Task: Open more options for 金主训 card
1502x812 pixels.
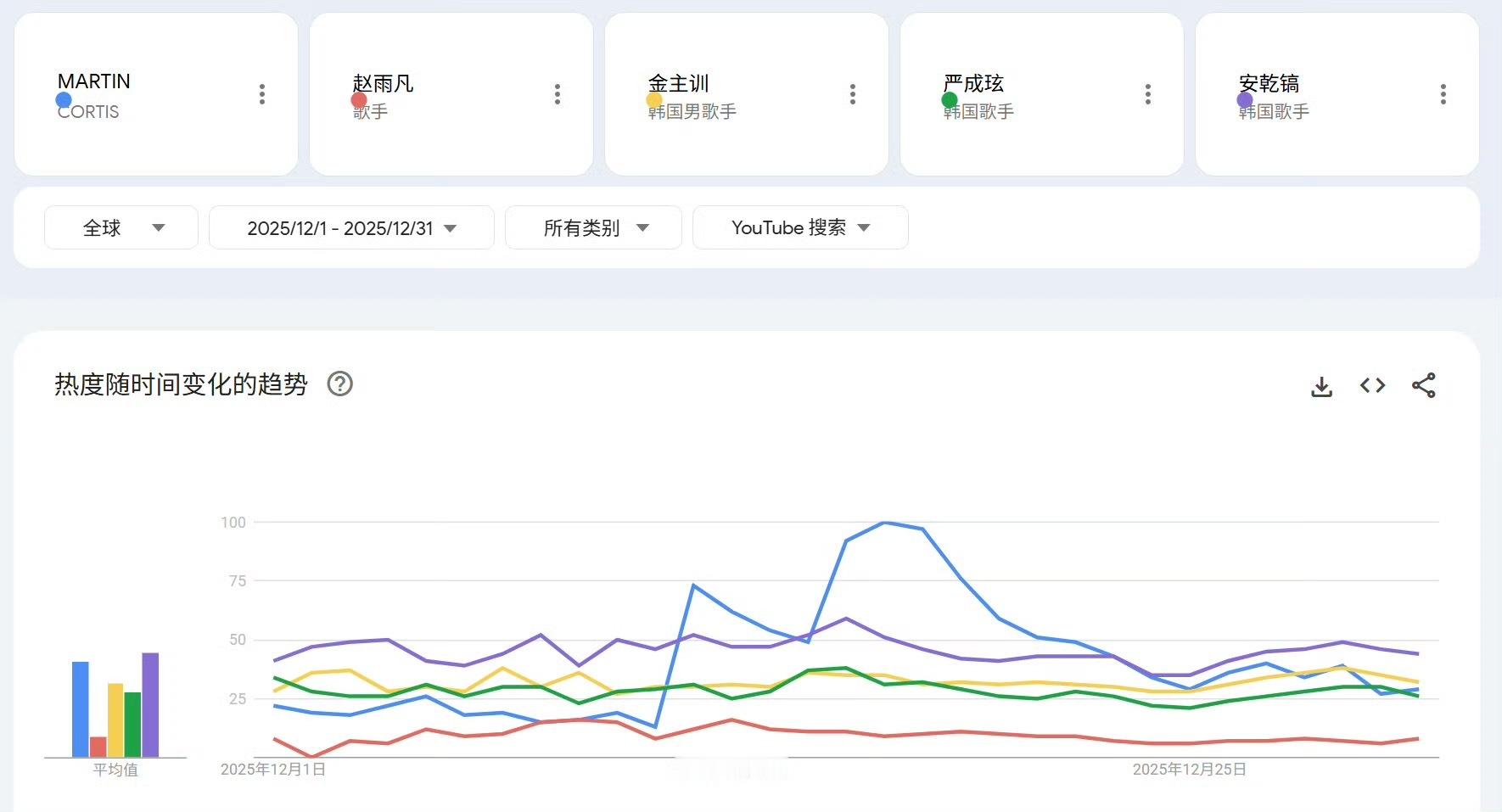Action: coord(853,94)
